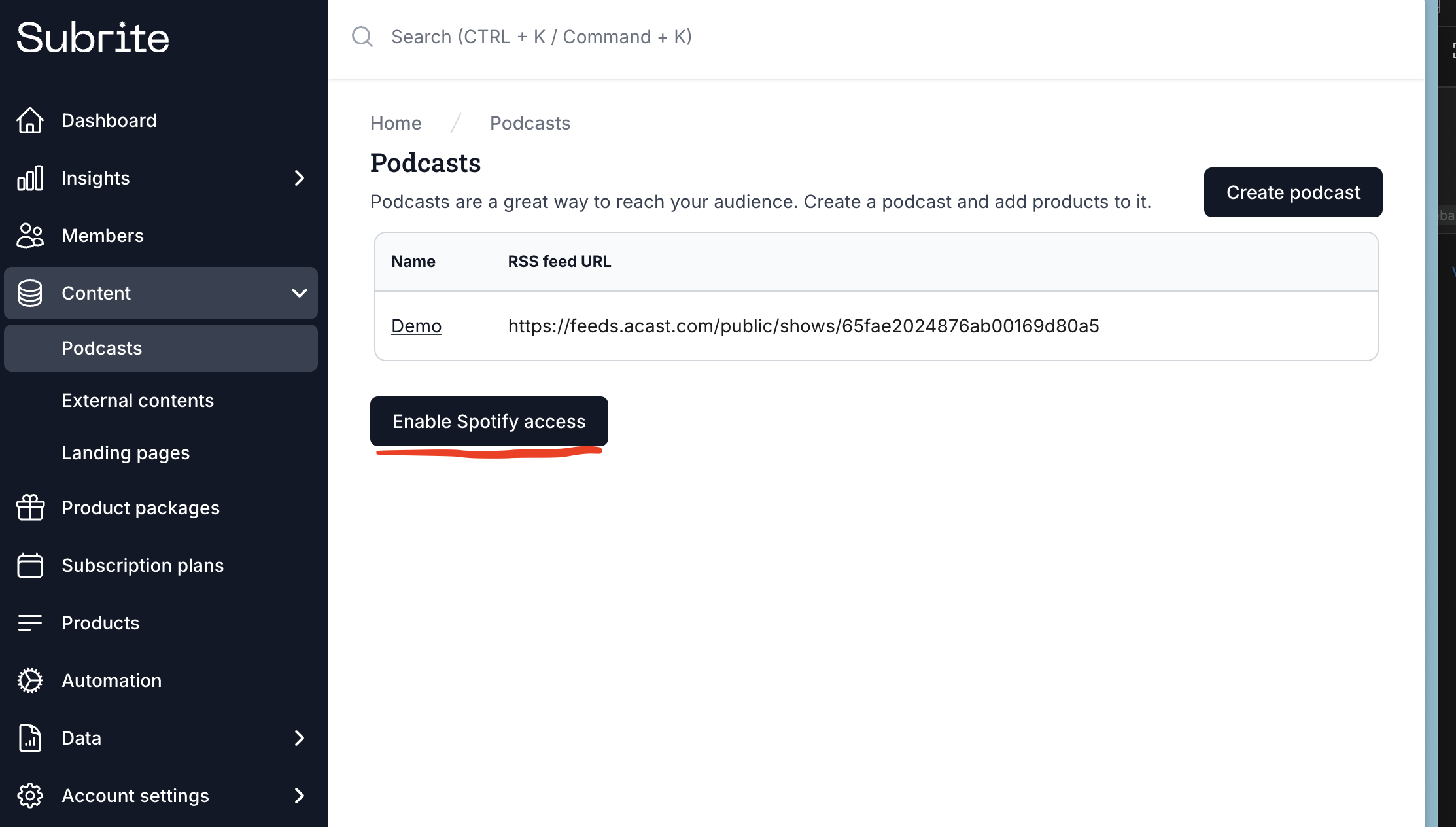Click the Content database icon

pos(29,293)
